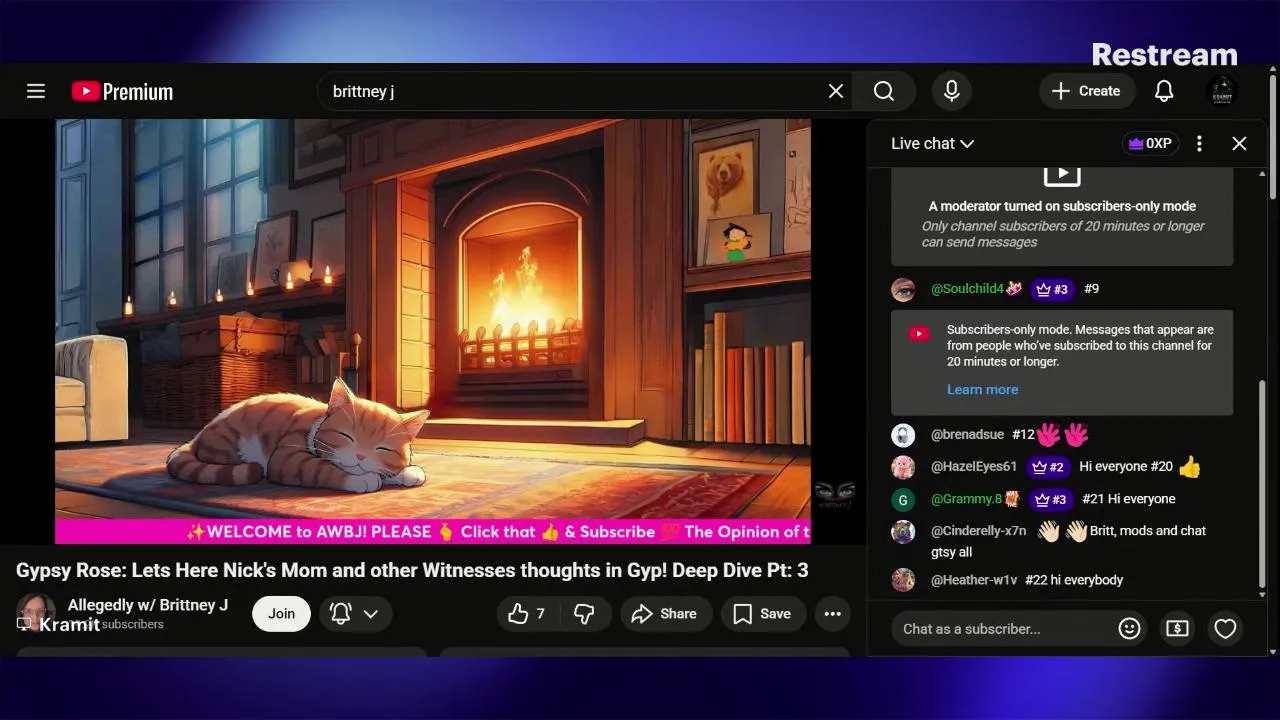
Task: Click the video player area
Action: click(x=433, y=331)
